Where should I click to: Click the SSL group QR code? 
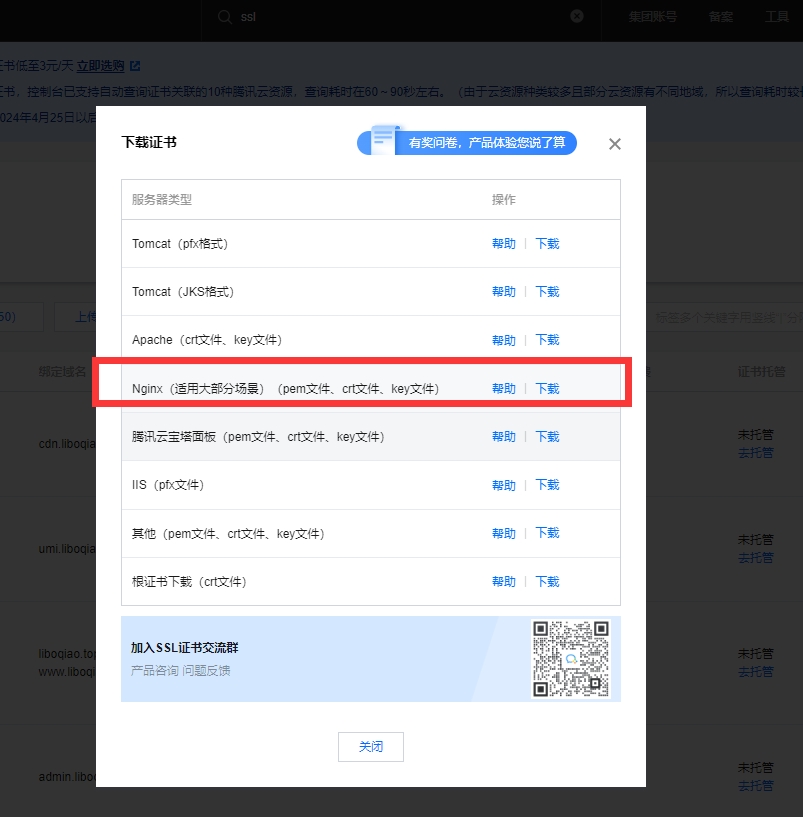pos(570,659)
